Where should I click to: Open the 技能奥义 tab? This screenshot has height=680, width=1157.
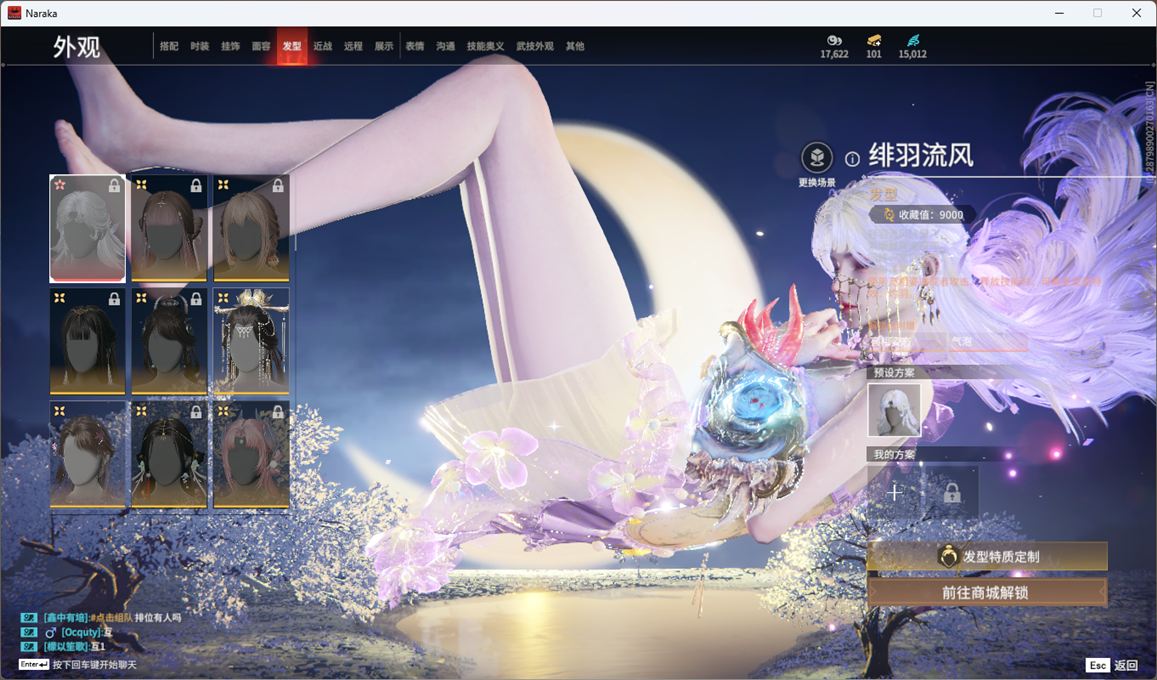(x=486, y=46)
